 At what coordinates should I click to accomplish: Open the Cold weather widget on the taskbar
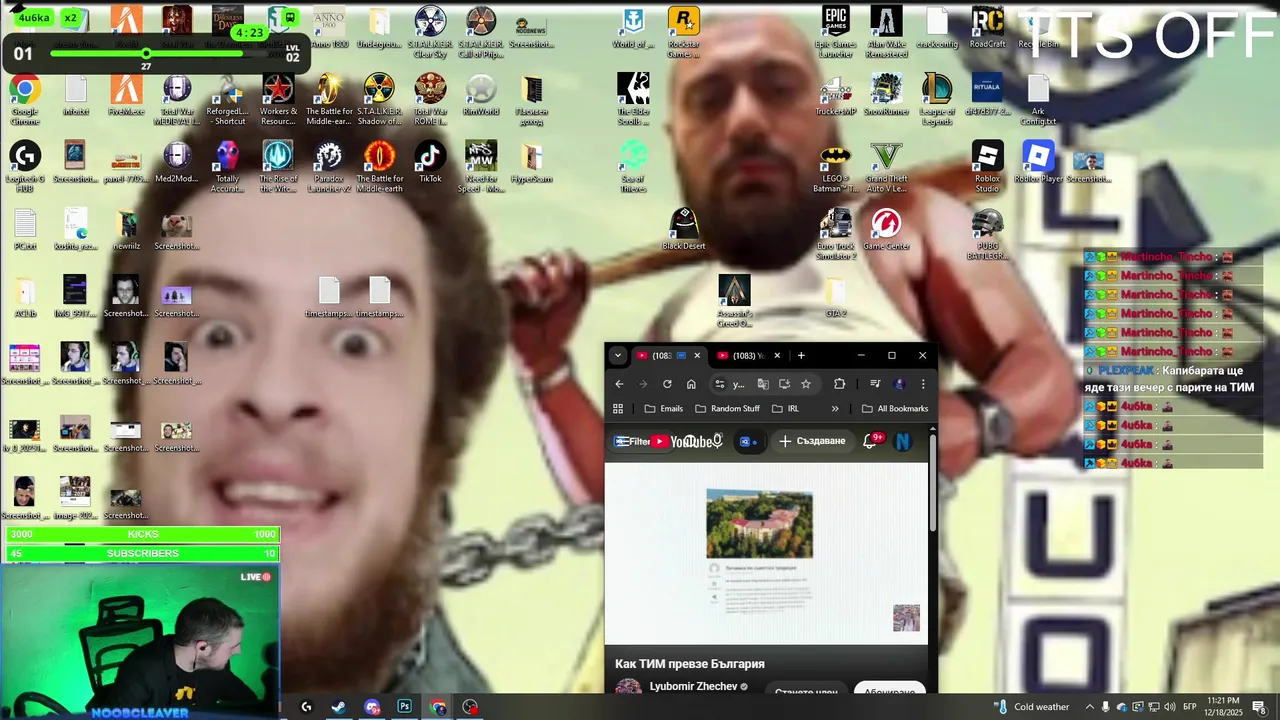point(1031,707)
